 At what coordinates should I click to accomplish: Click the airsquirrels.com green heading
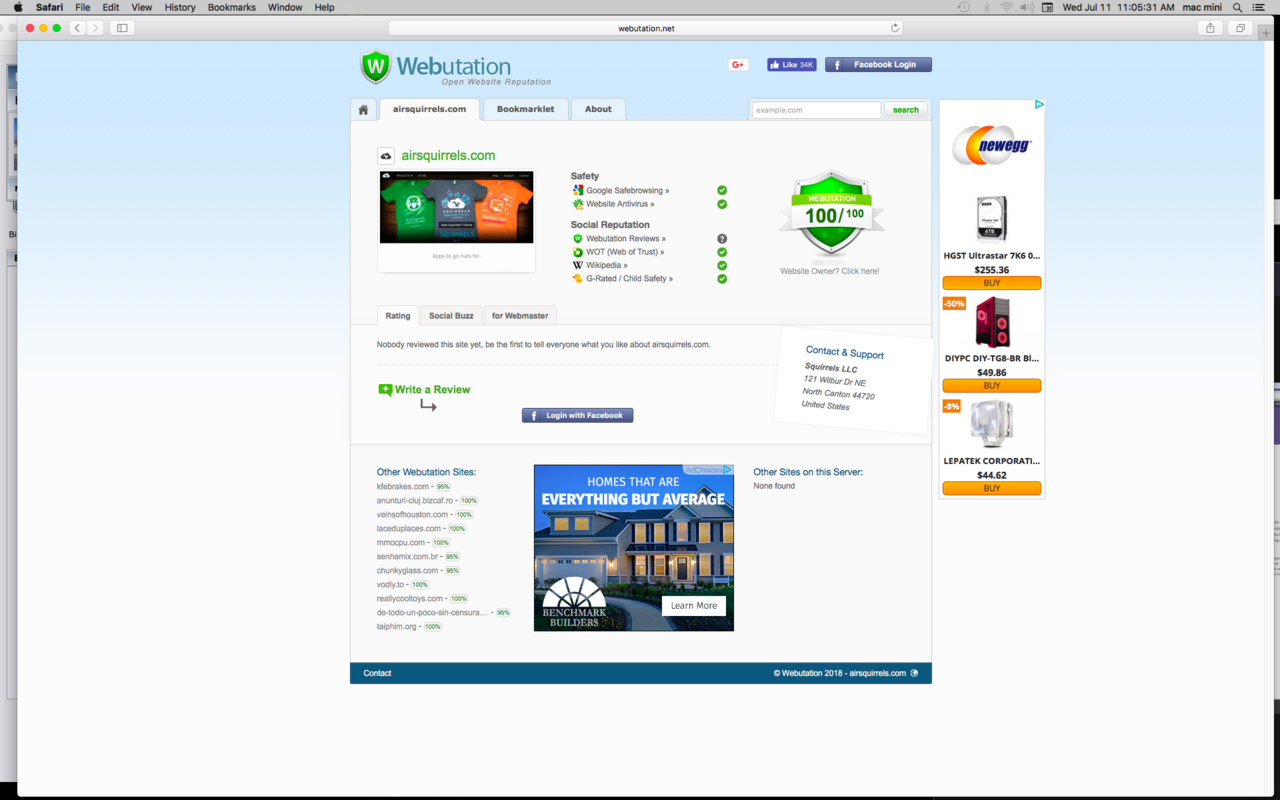click(448, 156)
